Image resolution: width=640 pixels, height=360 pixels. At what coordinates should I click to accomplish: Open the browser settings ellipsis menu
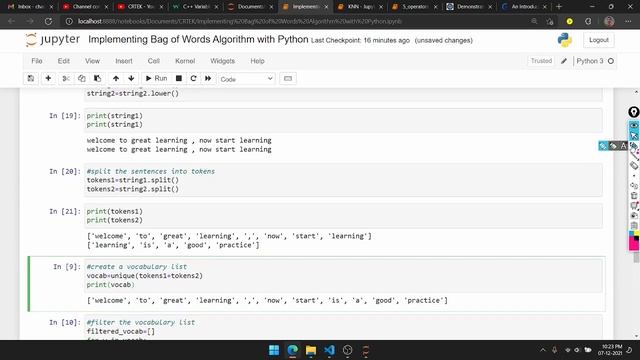628,21
